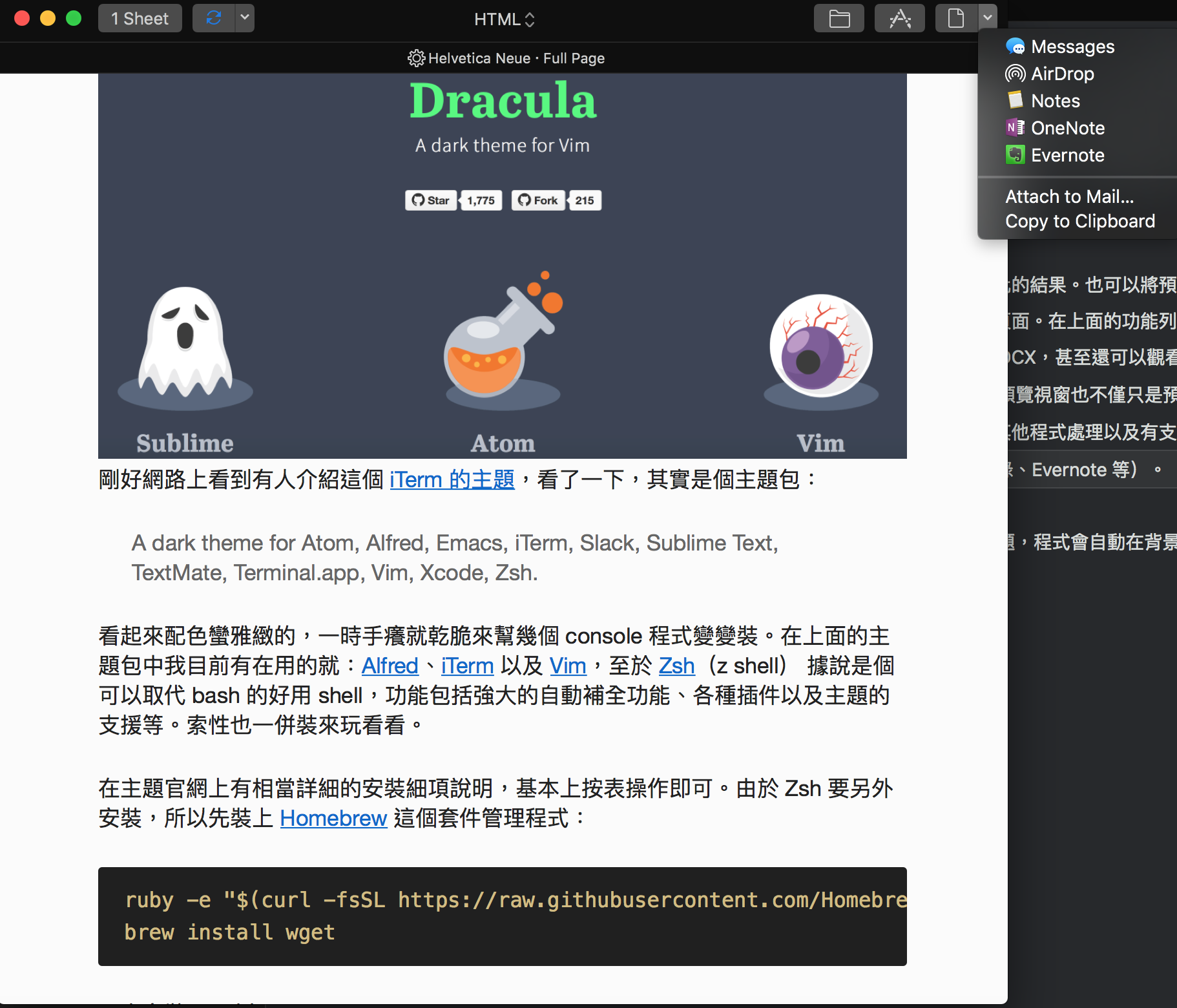Viewport: 1177px width, 1008px height.
Task: Choose Copy to Clipboard option
Action: pos(1079,221)
